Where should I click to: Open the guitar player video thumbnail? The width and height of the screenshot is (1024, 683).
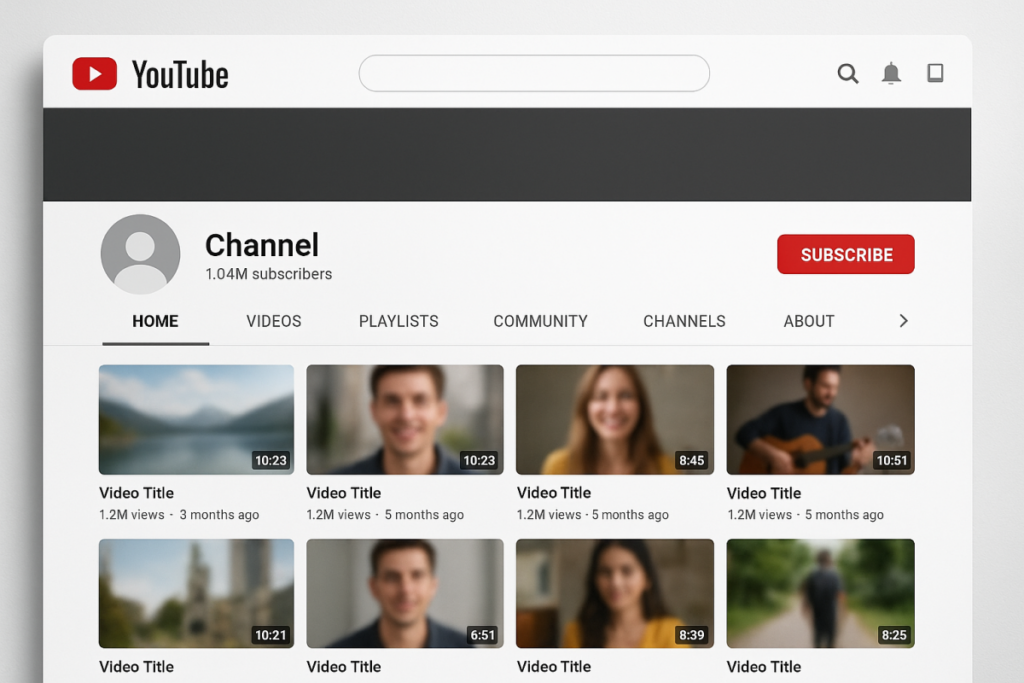pyautogui.click(x=820, y=419)
